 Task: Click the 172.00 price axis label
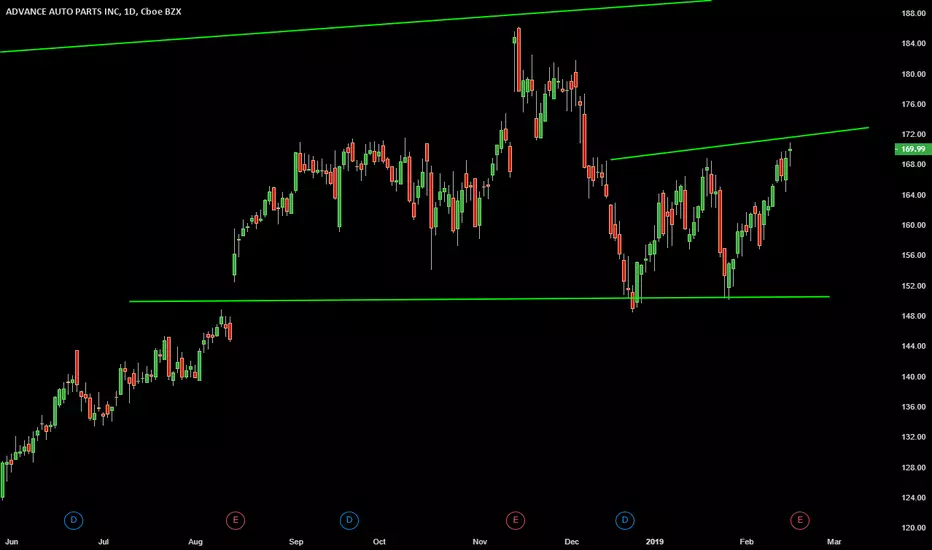pos(913,134)
